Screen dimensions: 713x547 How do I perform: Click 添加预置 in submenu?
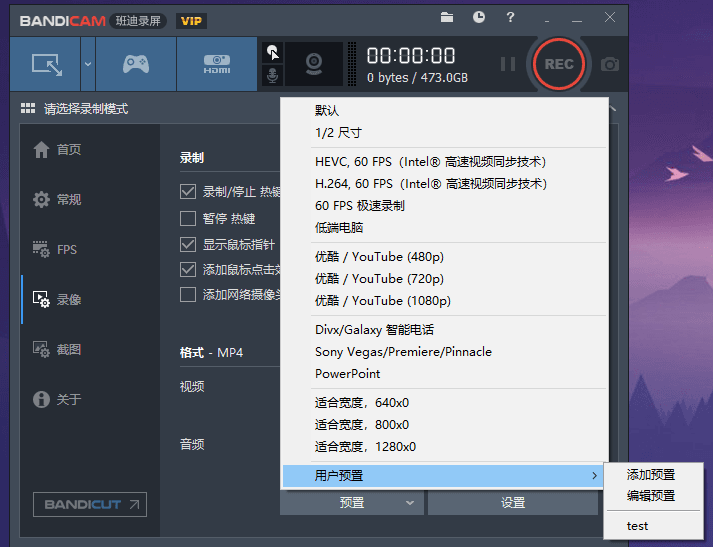point(653,475)
